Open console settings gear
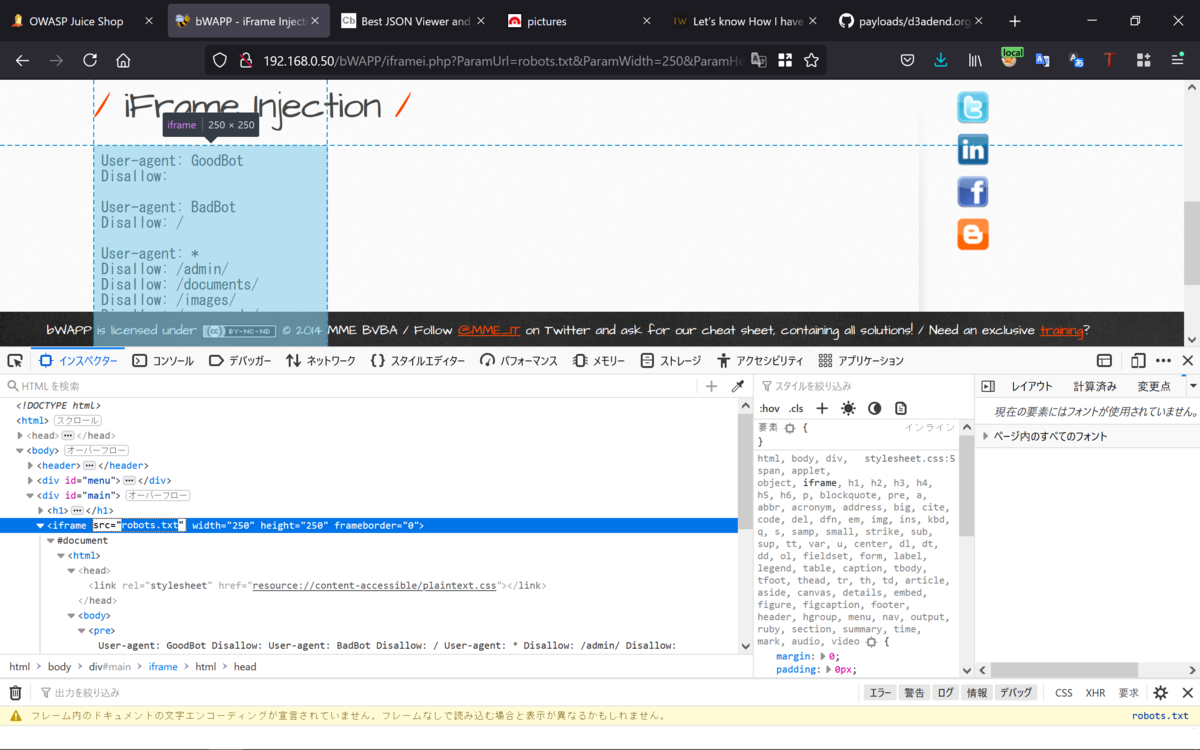Image resolution: width=1200 pixels, height=750 pixels. [1160, 692]
